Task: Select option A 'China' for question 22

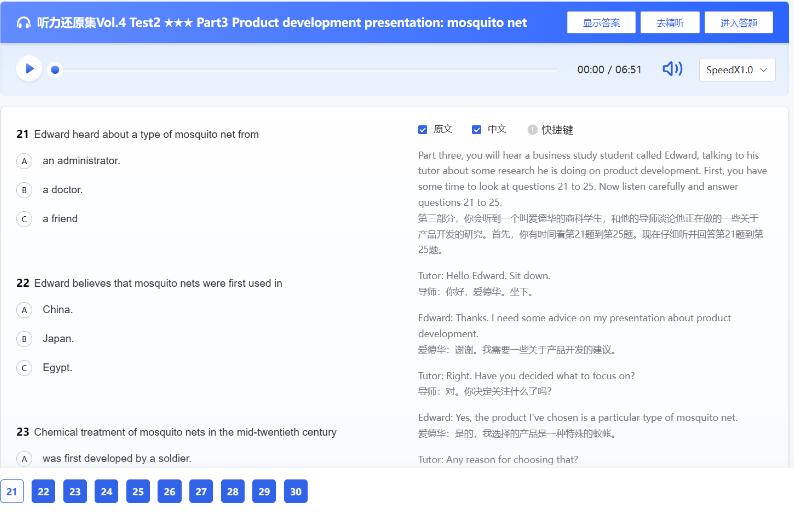Action: (24, 310)
